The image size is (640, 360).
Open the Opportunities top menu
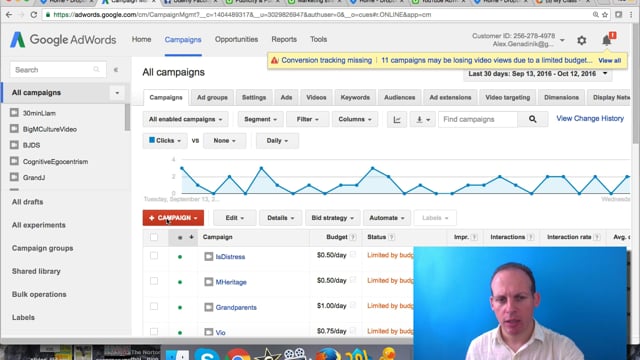pos(236,40)
